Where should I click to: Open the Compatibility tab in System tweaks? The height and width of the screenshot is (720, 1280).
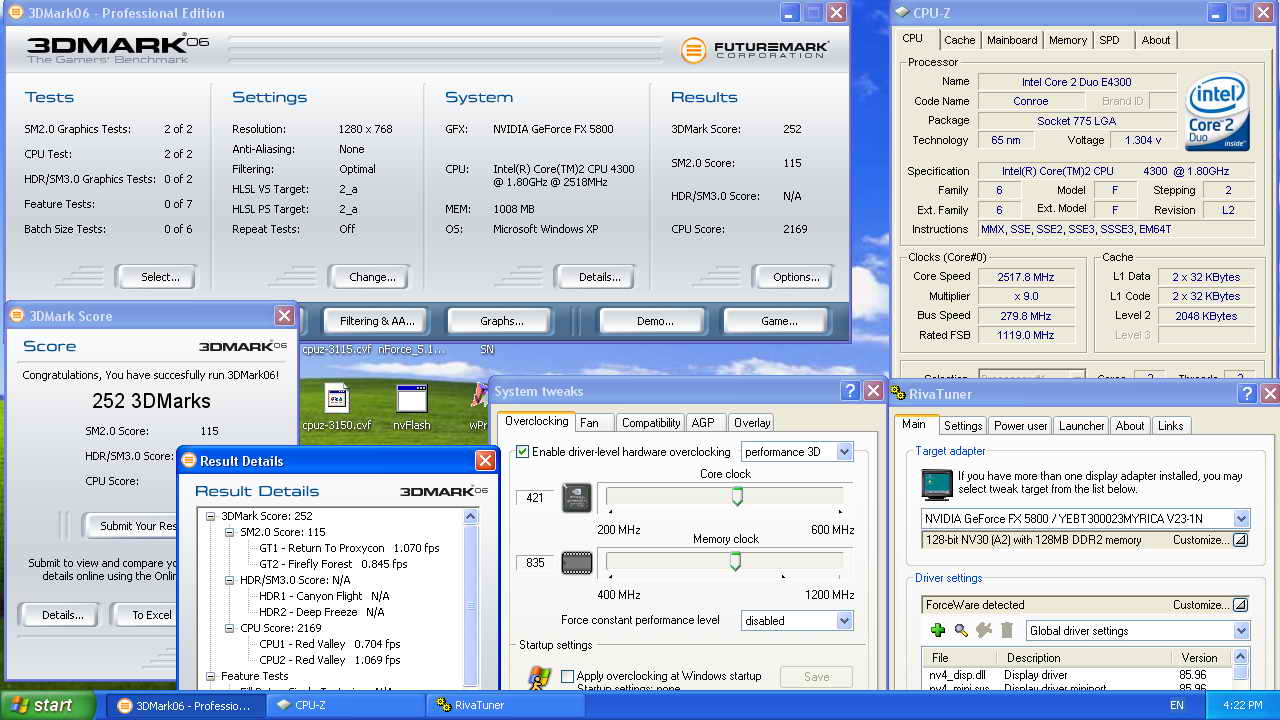click(651, 423)
